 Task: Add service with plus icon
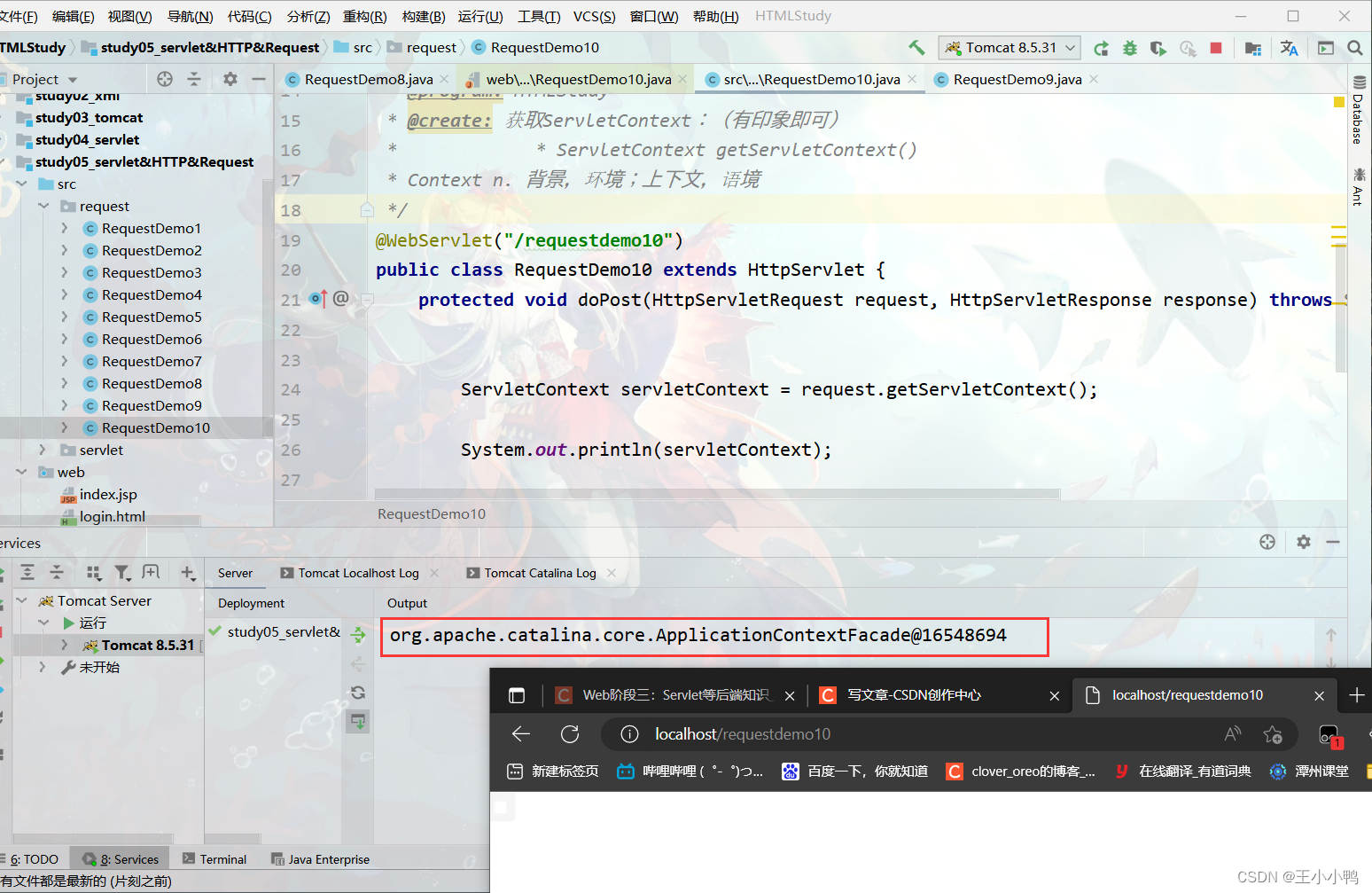(187, 573)
